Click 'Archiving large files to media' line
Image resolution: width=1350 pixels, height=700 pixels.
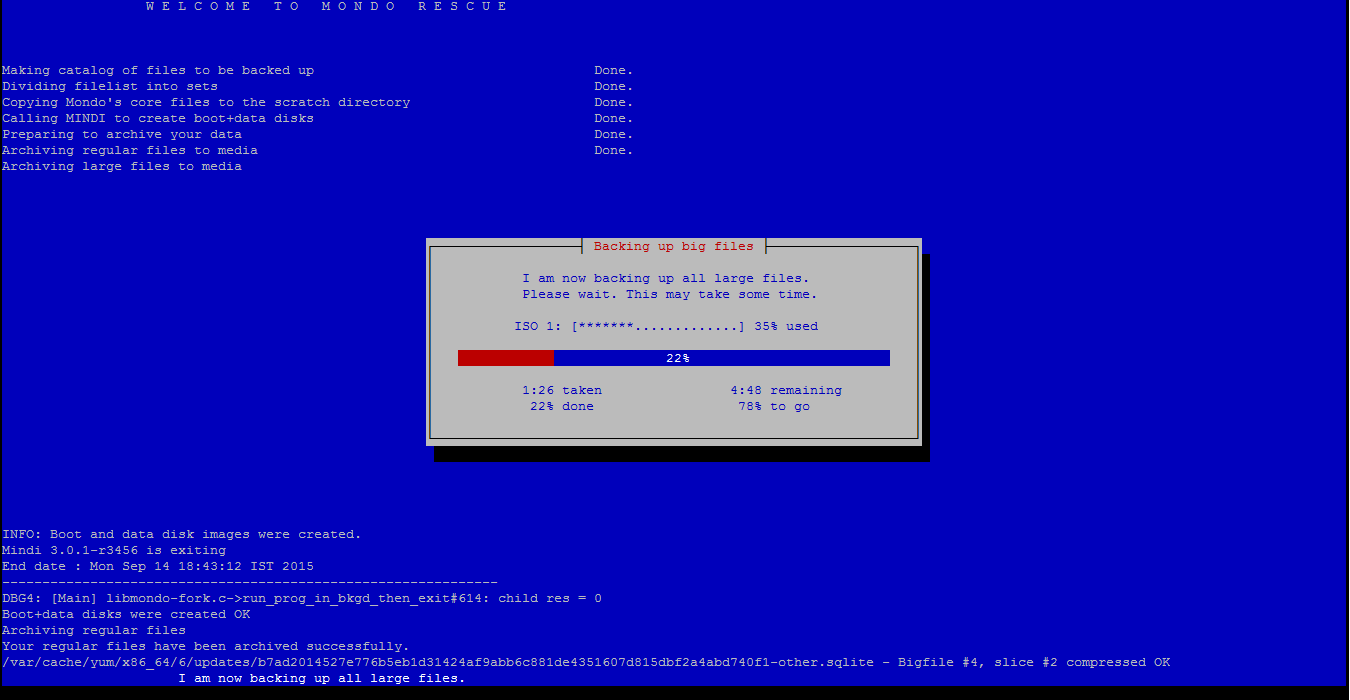[x=122, y=167]
